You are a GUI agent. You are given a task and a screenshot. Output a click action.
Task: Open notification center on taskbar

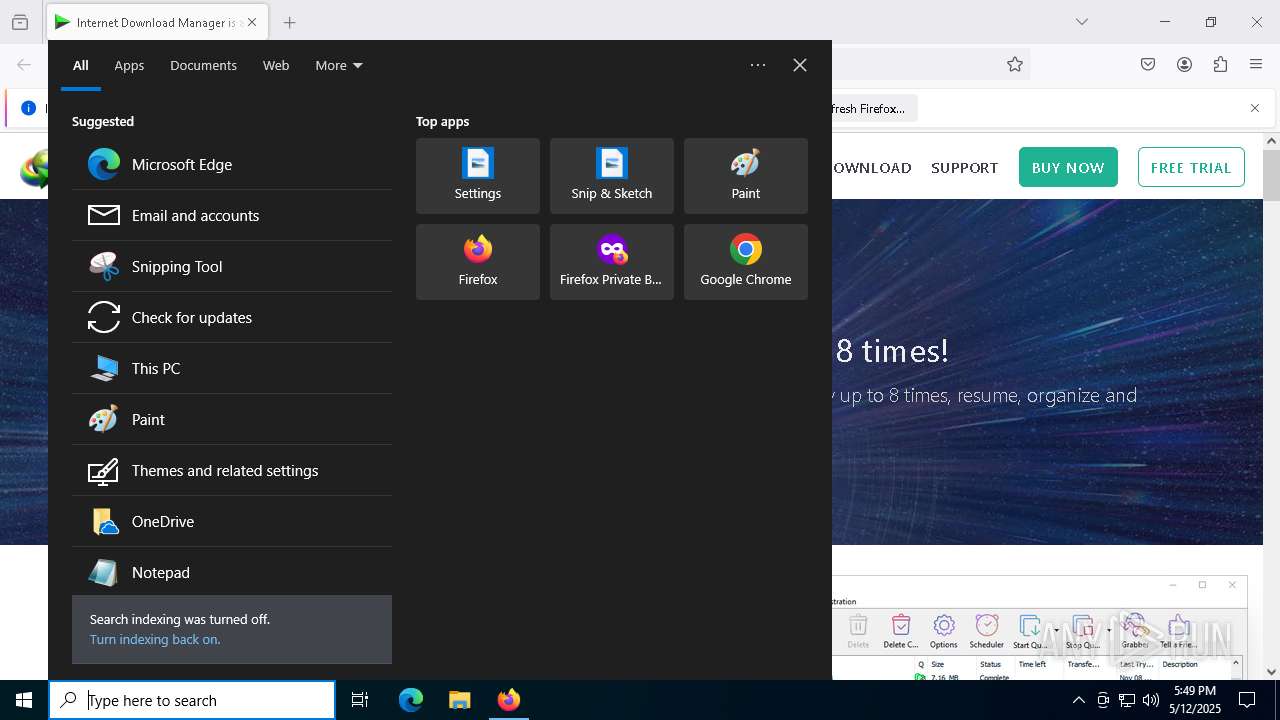[1247, 700]
